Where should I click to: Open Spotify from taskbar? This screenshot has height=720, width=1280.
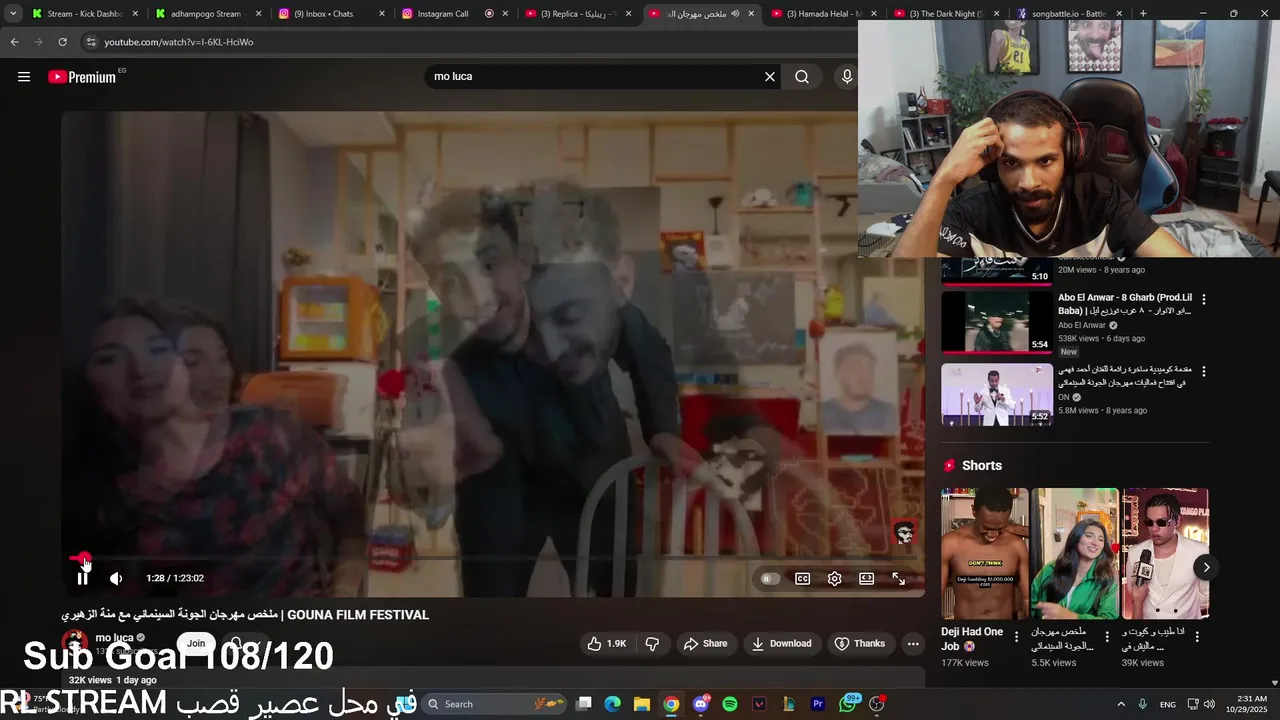pos(730,704)
